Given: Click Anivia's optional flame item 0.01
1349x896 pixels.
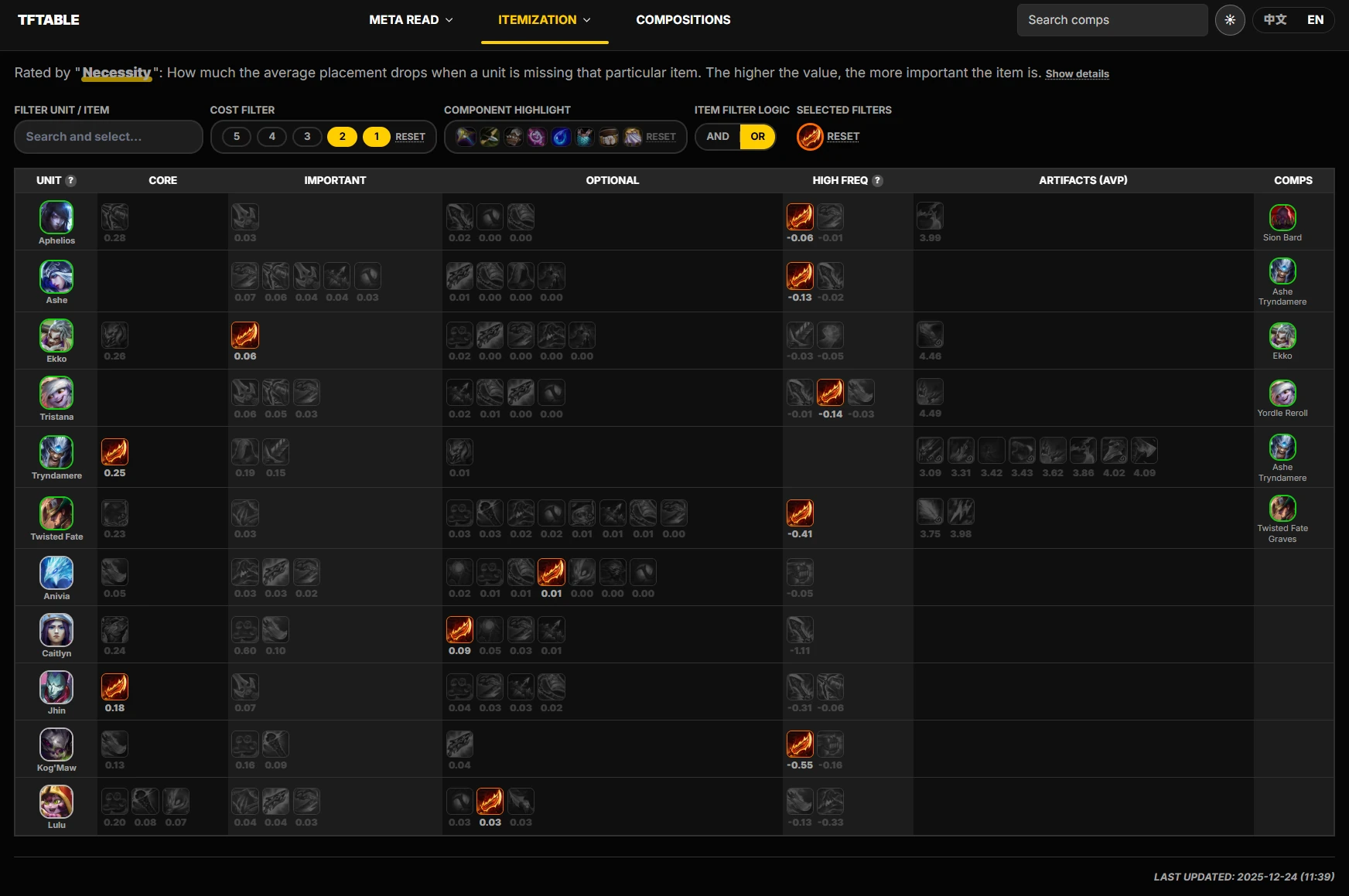Looking at the screenshot, I should (552, 573).
